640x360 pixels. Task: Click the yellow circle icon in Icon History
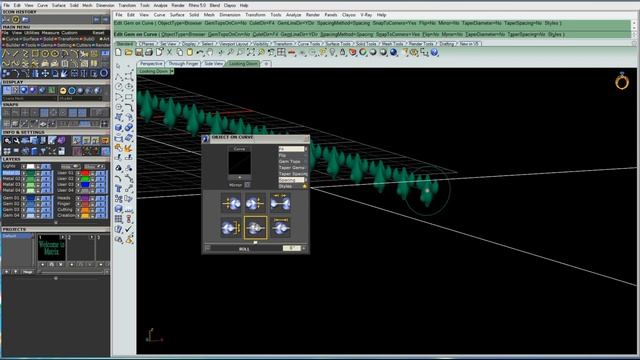click(16, 19)
